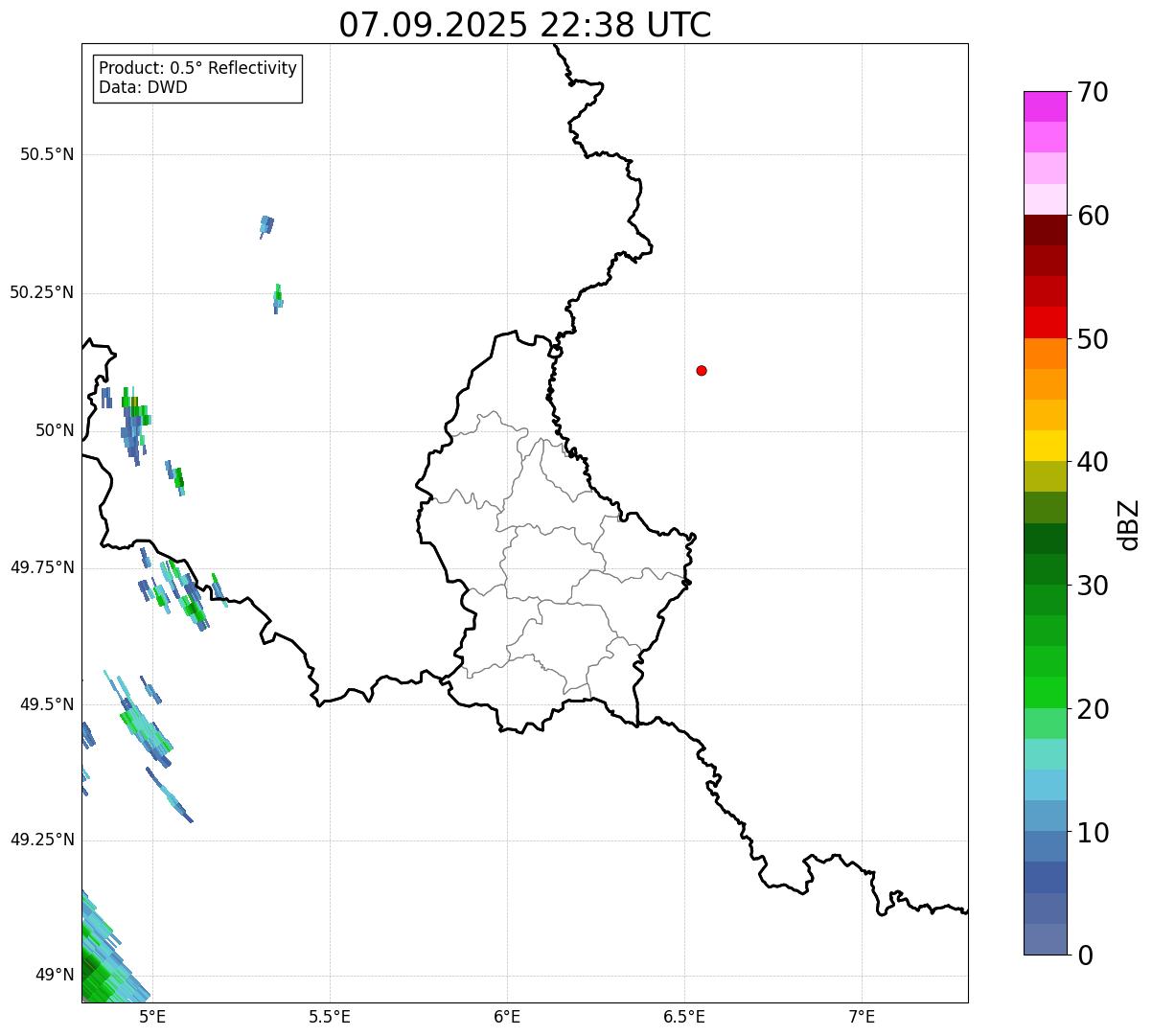Click the radar echo near 50.4°N 5.3°E
The image size is (1152, 1036).
pos(266,226)
